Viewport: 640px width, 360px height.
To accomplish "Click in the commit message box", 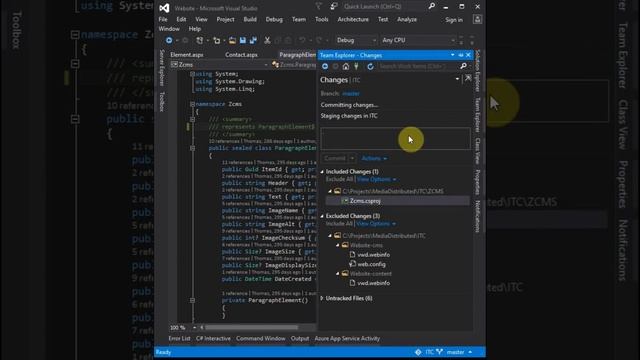I will pyautogui.click(x=396, y=139).
